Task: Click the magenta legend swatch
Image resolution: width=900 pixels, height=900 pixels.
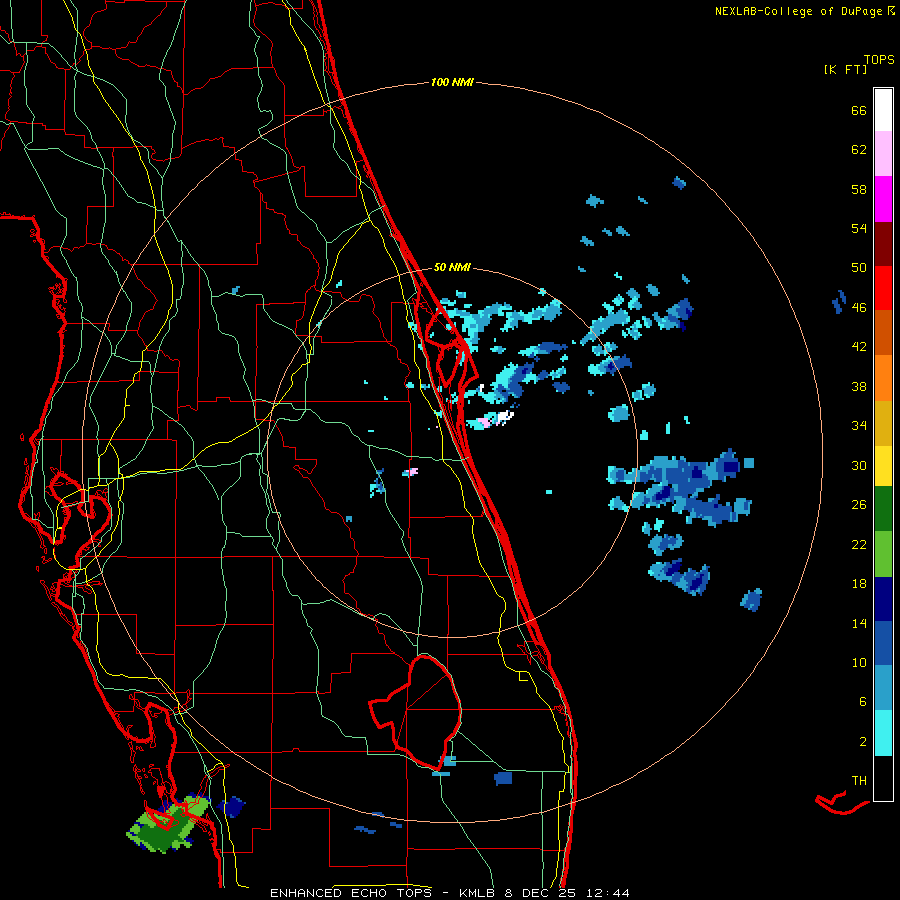Action: (x=883, y=199)
